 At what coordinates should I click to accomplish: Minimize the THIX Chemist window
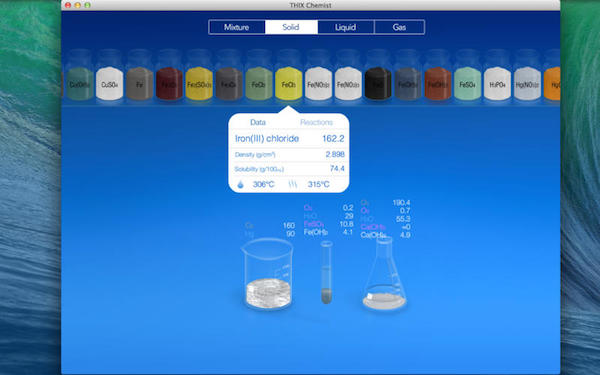coord(78,5)
